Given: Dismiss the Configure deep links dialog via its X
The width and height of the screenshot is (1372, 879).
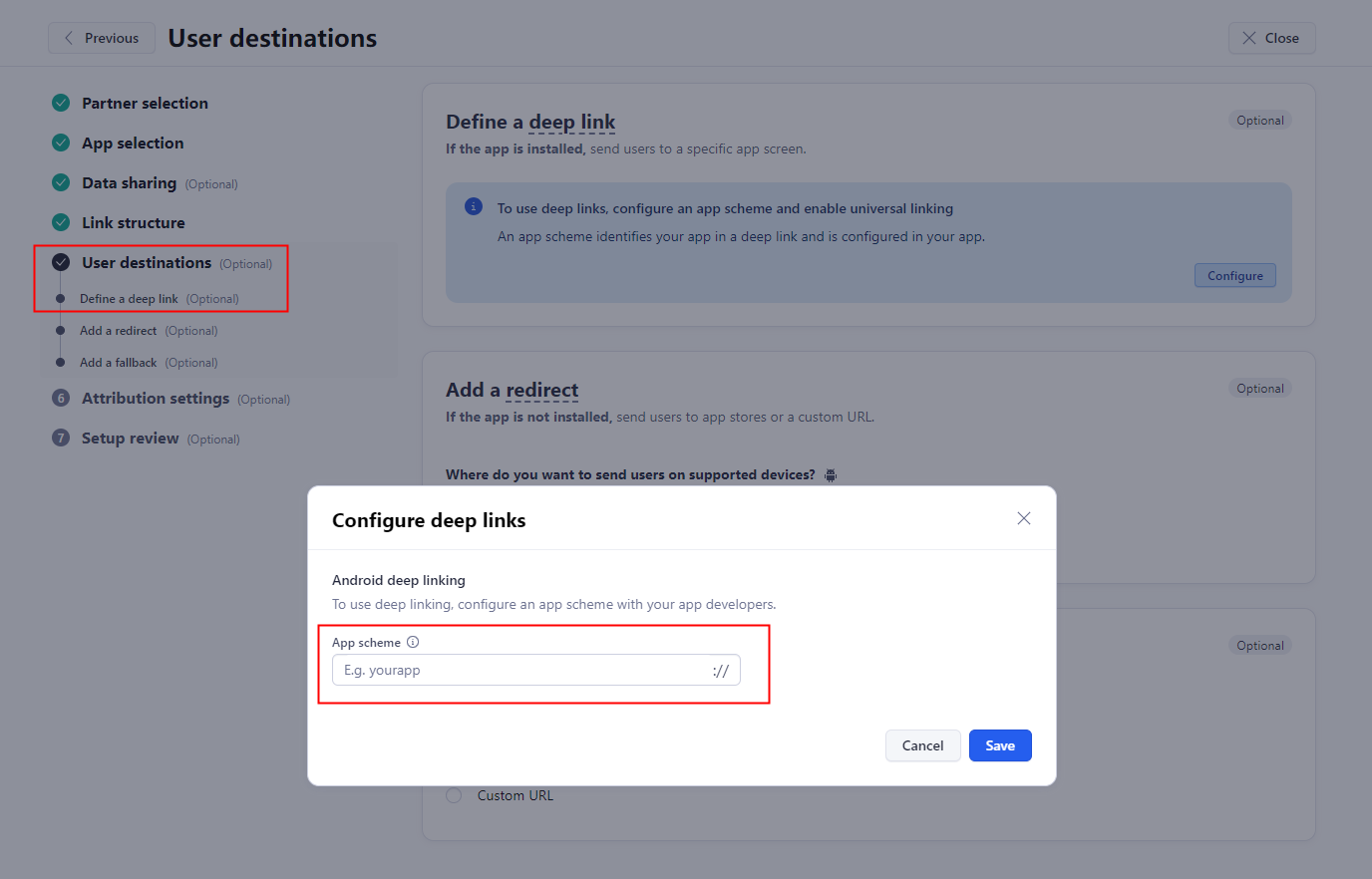Looking at the screenshot, I should click(x=1023, y=518).
